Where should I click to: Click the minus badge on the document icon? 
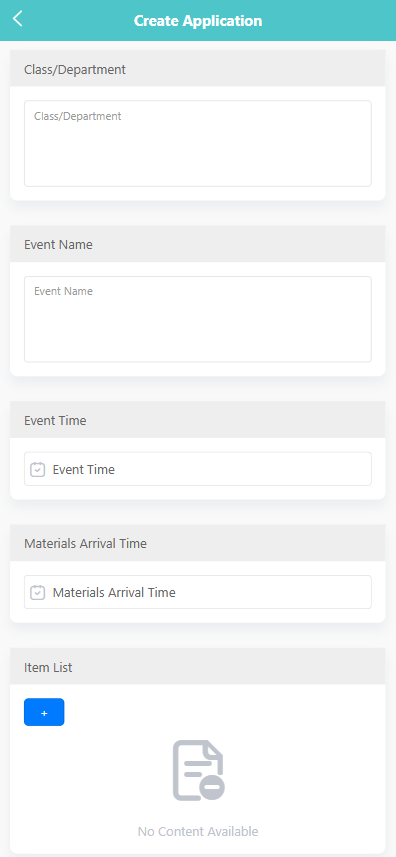point(212,788)
